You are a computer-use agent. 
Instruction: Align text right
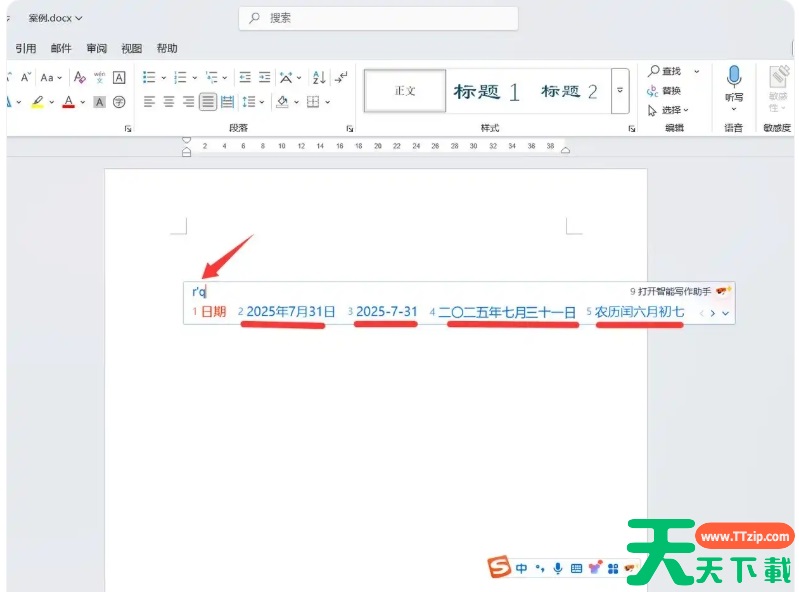pos(189,102)
